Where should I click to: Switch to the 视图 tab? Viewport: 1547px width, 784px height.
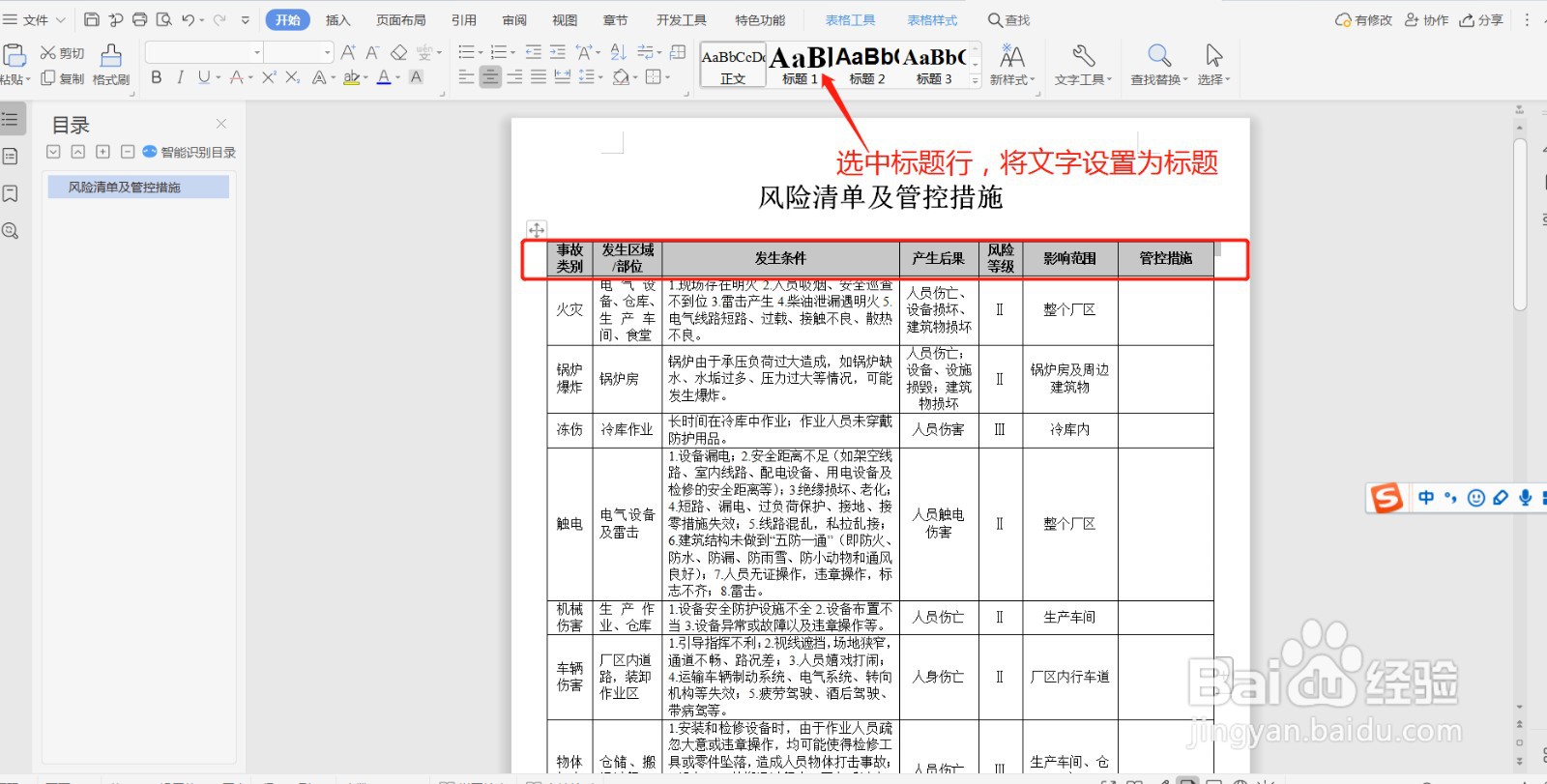coord(565,19)
